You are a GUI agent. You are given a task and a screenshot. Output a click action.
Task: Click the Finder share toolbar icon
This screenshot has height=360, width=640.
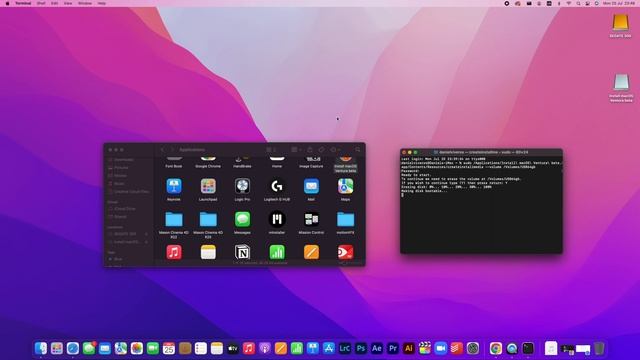[x=310, y=150]
